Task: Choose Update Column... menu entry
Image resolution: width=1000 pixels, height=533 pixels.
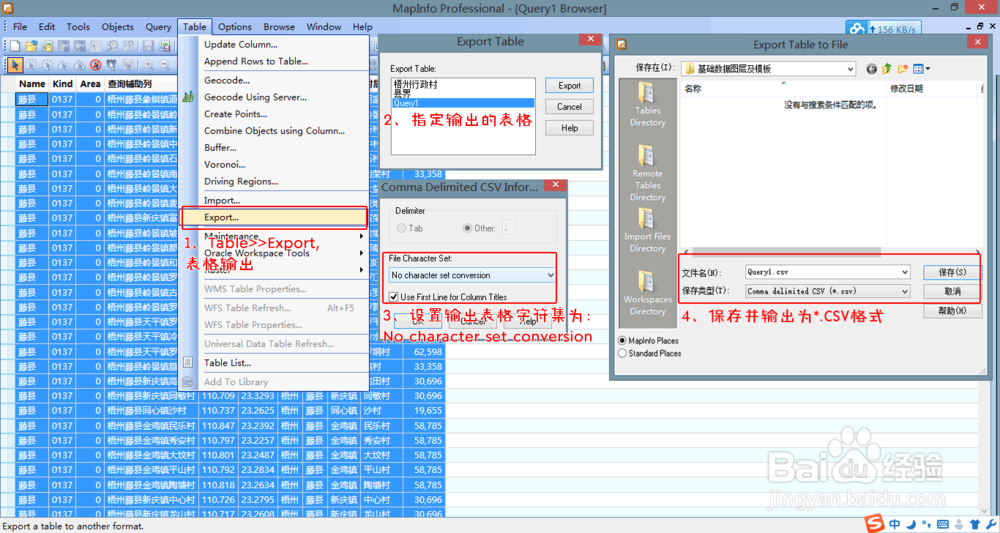Action: (x=275, y=45)
